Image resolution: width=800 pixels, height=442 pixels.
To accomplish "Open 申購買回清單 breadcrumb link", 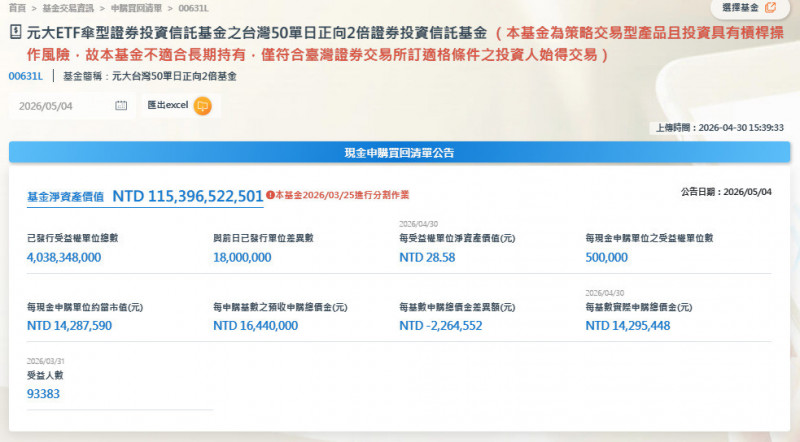I will point(136,8).
